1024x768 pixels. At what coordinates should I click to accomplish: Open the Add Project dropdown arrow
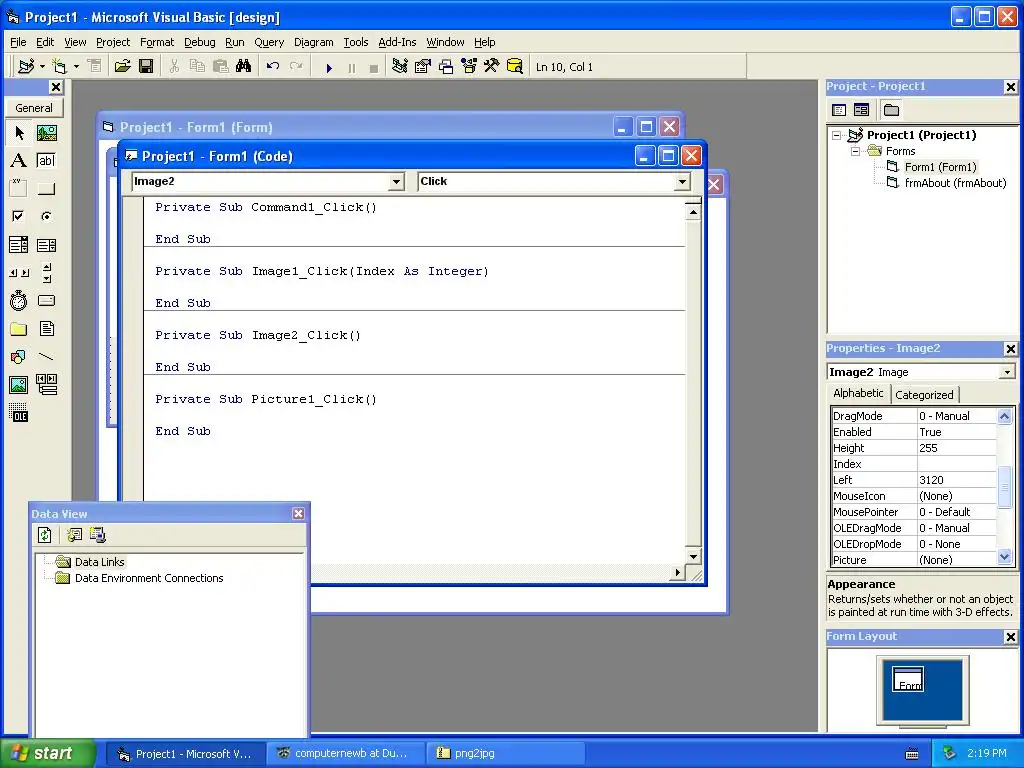coord(42,67)
